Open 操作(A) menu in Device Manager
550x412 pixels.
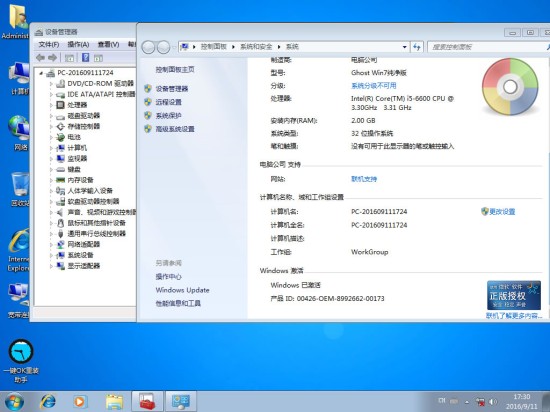78,45
